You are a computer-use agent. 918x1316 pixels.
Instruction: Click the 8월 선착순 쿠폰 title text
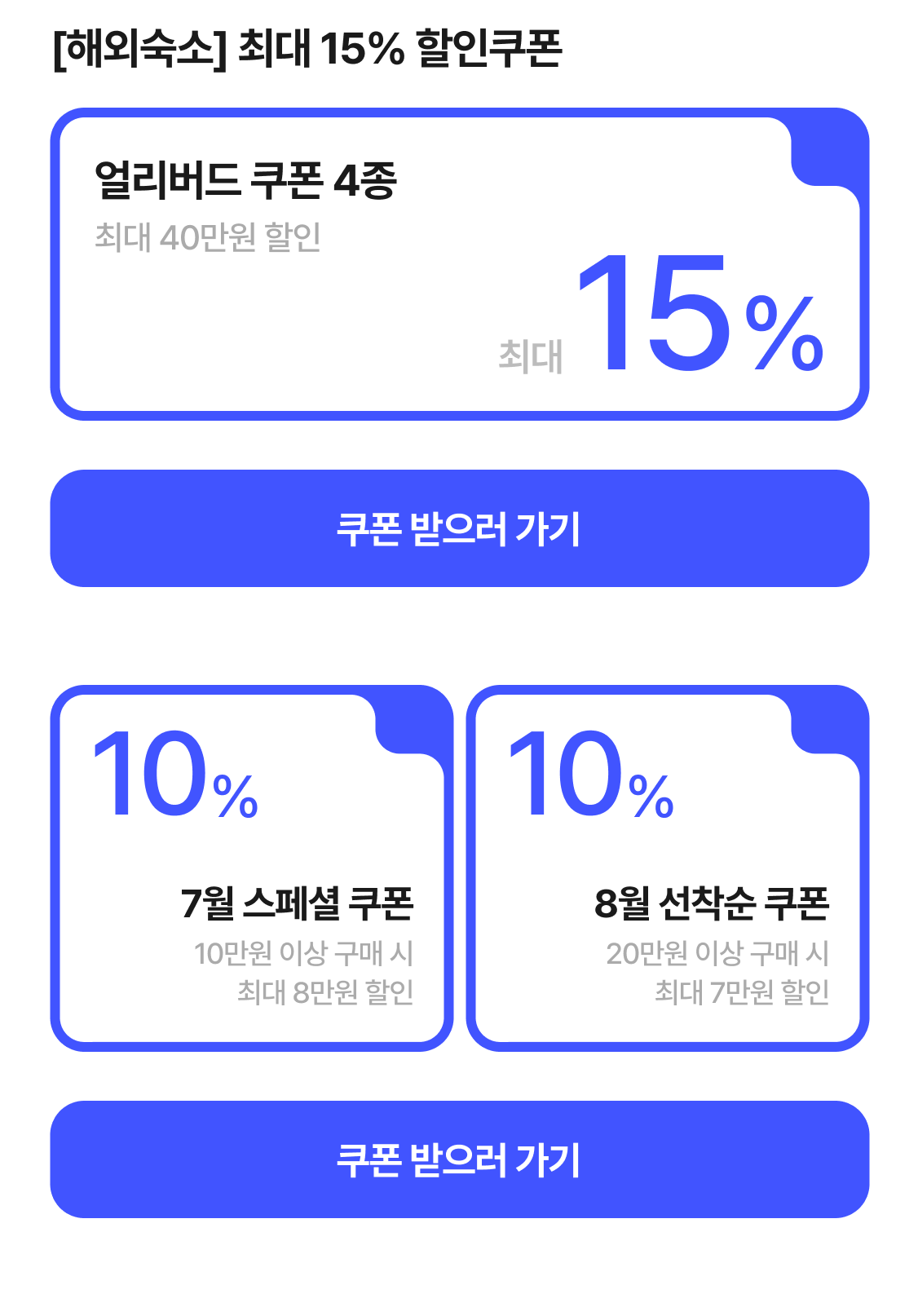tap(712, 903)
